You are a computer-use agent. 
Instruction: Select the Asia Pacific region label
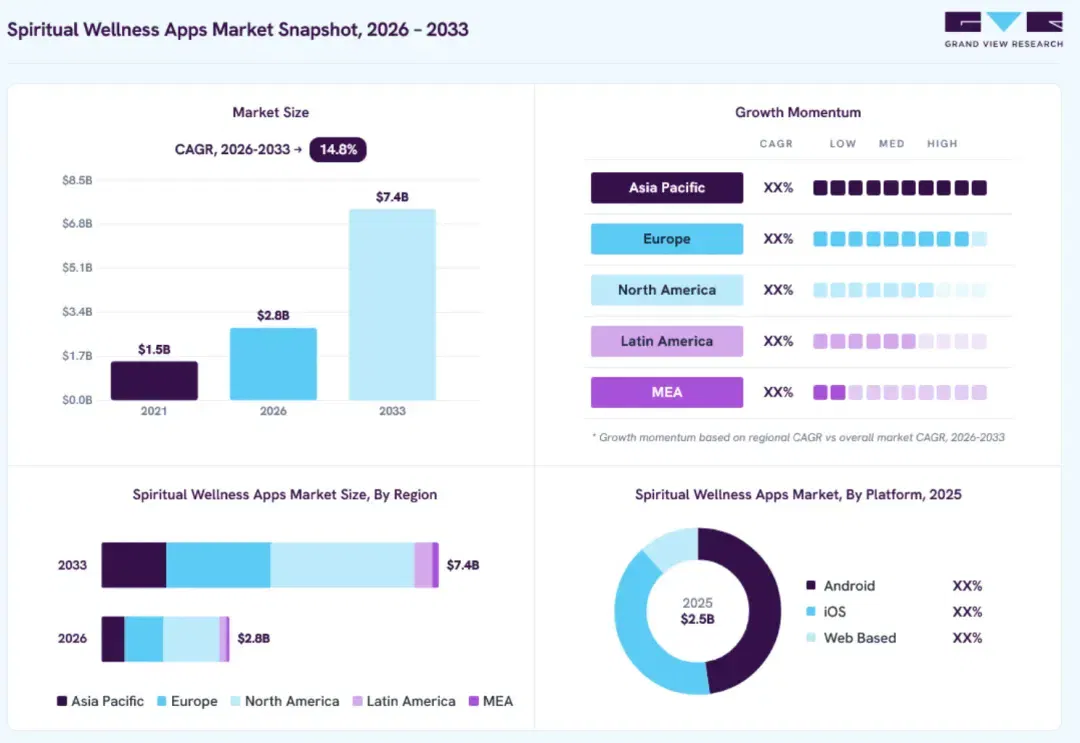[x=667, y=187]
